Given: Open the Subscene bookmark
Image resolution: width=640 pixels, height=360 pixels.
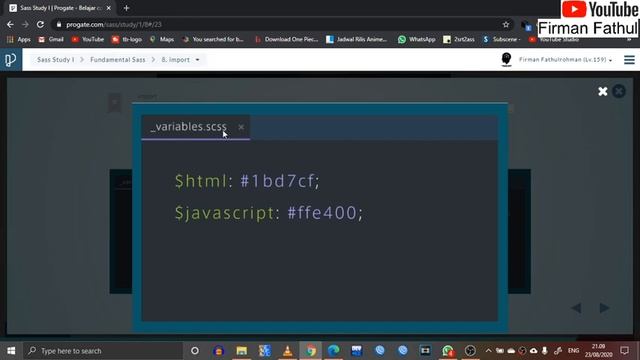Looking at the screenshot, I should click(502, 39).
